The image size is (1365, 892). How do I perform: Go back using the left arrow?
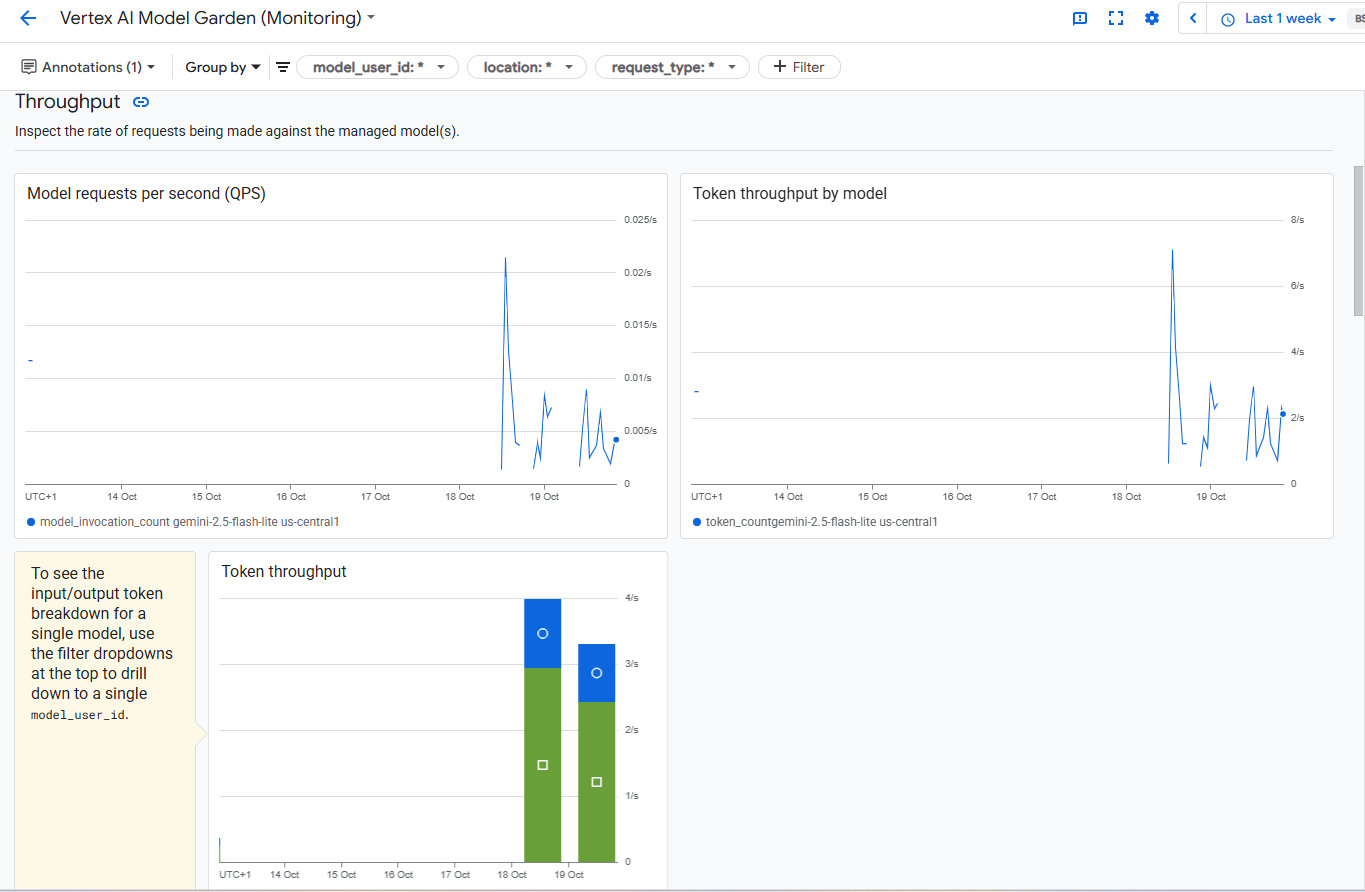(x=27, y=18)
